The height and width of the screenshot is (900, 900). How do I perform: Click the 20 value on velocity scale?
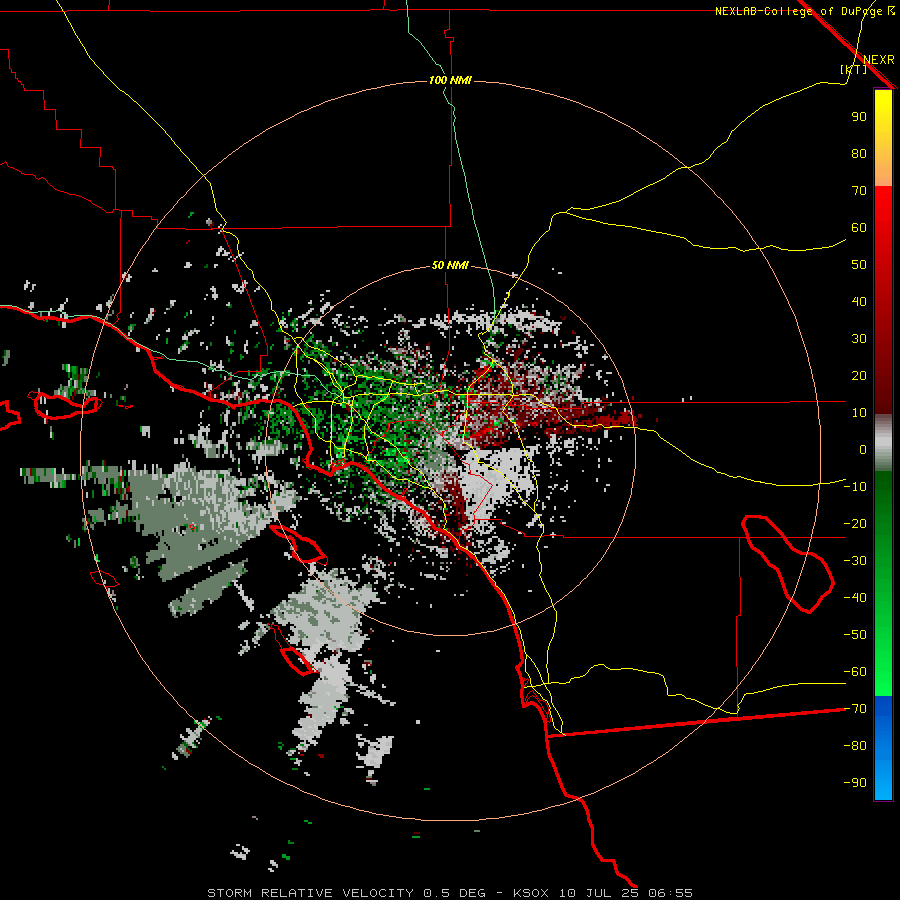pyautogui.click(x=859, y=376)
